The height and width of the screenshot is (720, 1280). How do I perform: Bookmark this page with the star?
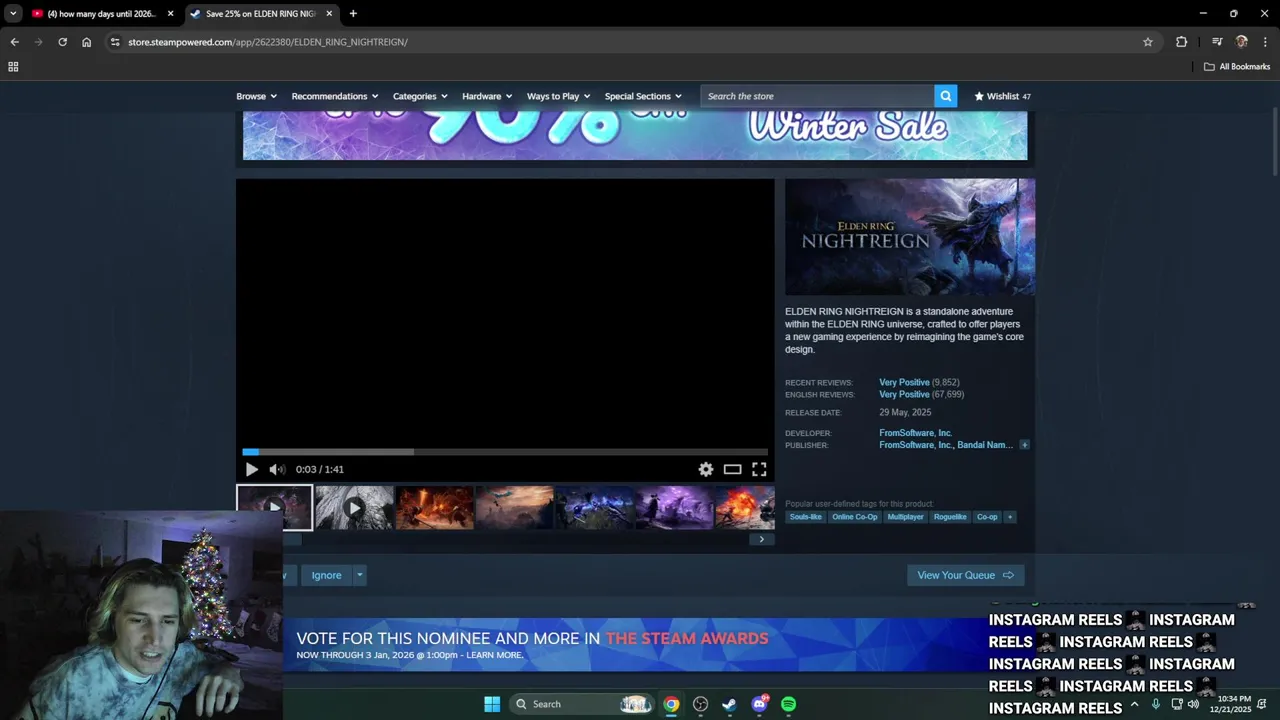(x=1148, y=42)
